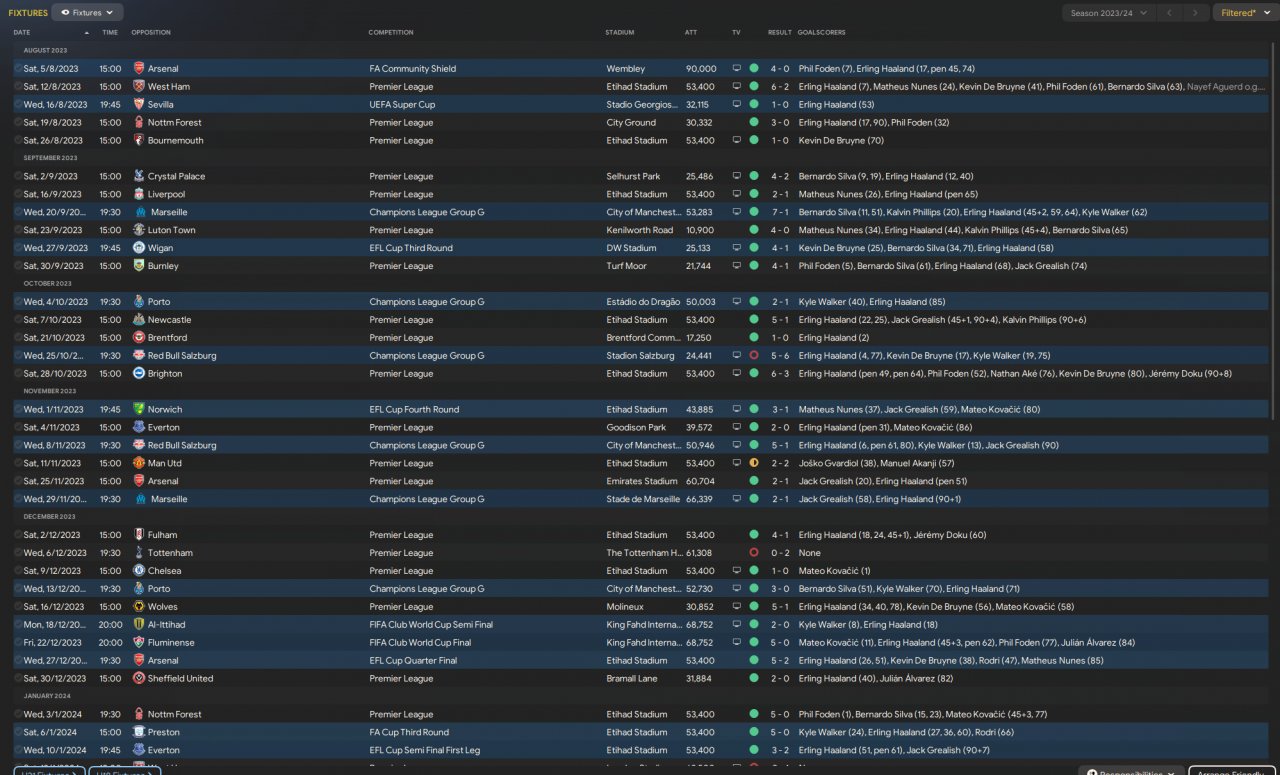Image resolution: width=1280 pixels, height=775 pixels.
Task: Click the Sheffield United club badge
Action: coord(138,679)
